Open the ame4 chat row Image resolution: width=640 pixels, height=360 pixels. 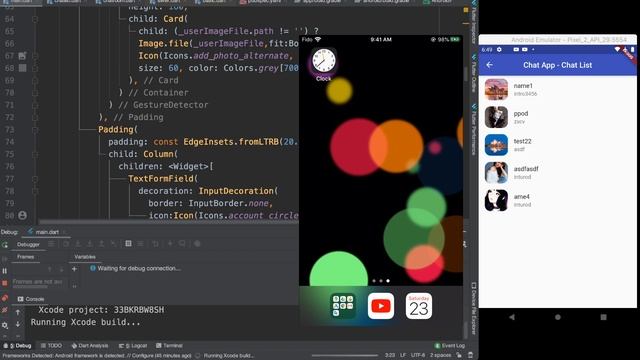558,200
